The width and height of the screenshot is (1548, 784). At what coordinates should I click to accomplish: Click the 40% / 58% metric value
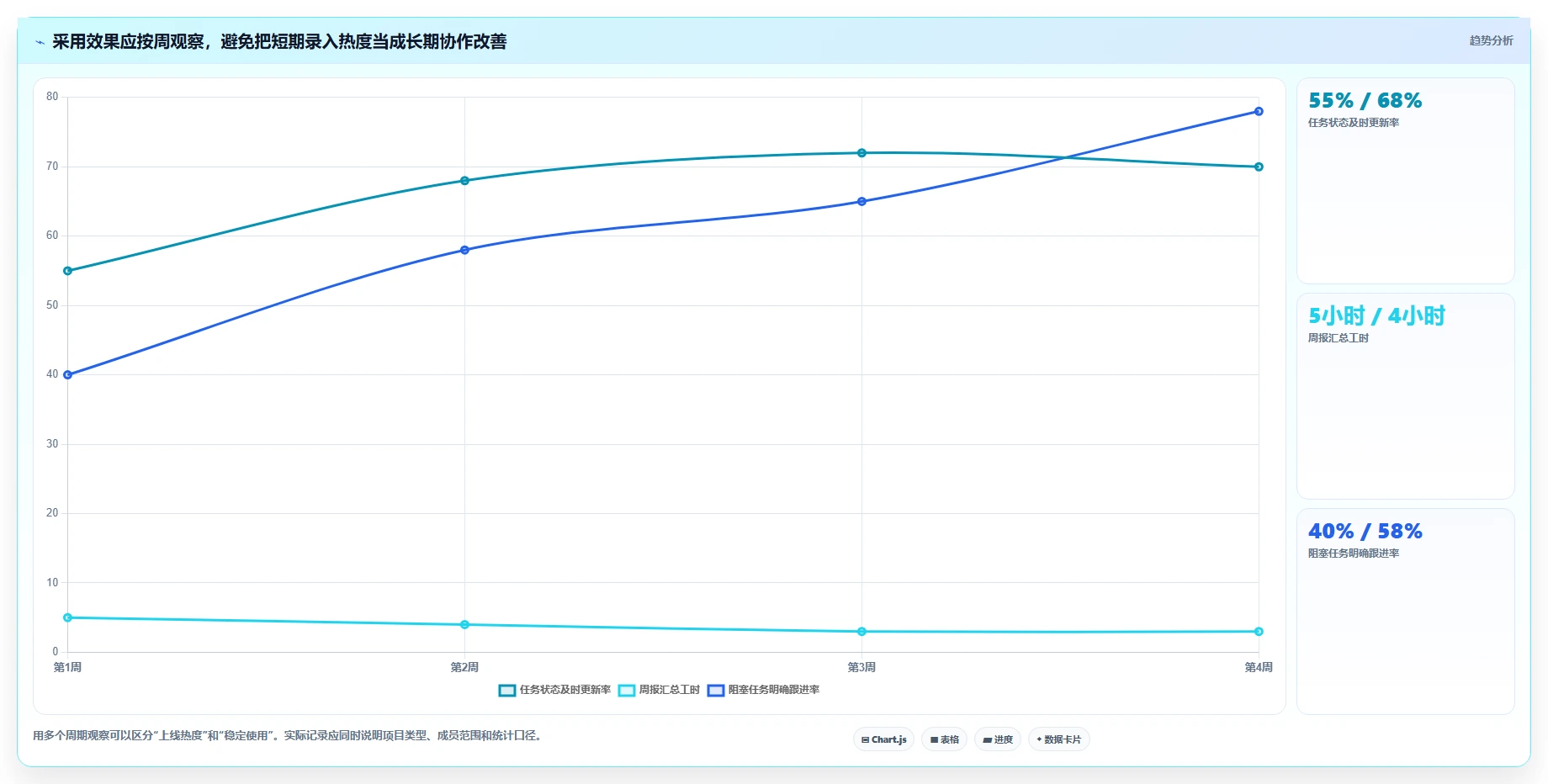[1365, 532]
